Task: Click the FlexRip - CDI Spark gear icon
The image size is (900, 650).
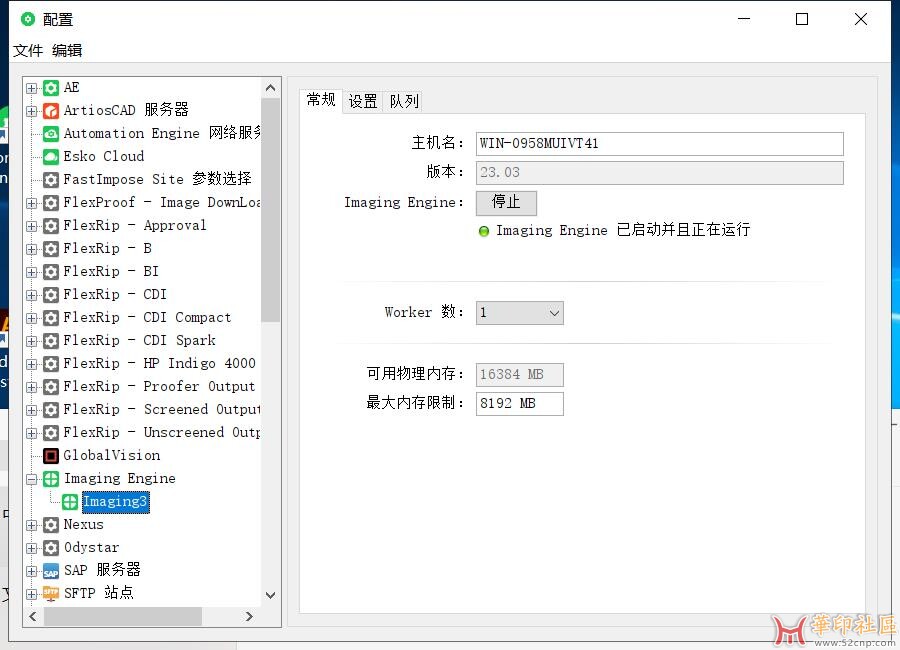Action: tap(51, 341)
